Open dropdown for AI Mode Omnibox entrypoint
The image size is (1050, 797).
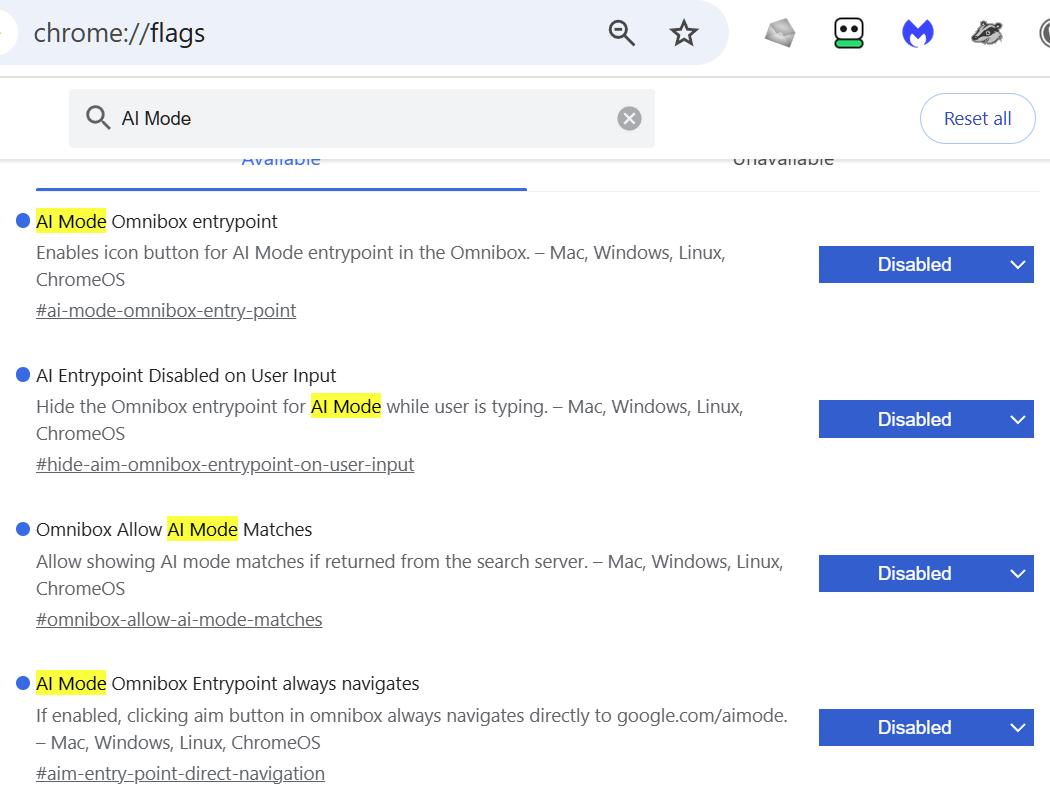(x=926, y=265)
